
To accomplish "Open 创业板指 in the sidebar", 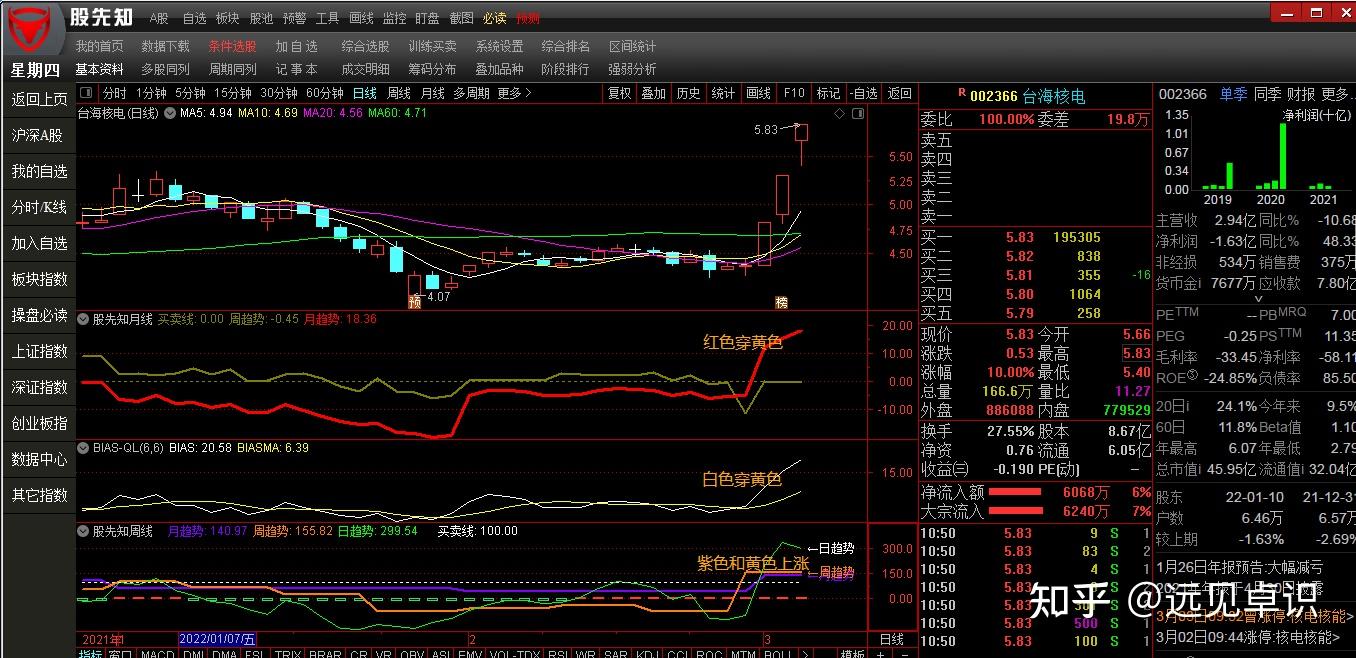I will [39, 423].
